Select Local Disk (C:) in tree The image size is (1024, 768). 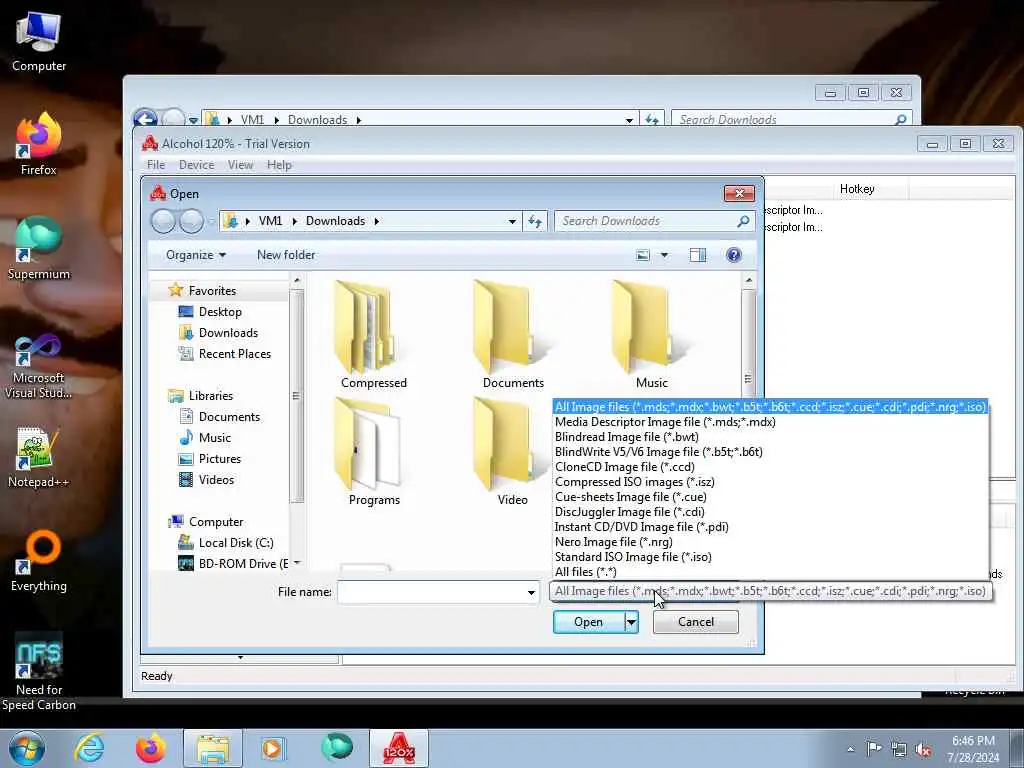[x=236, y=543]
